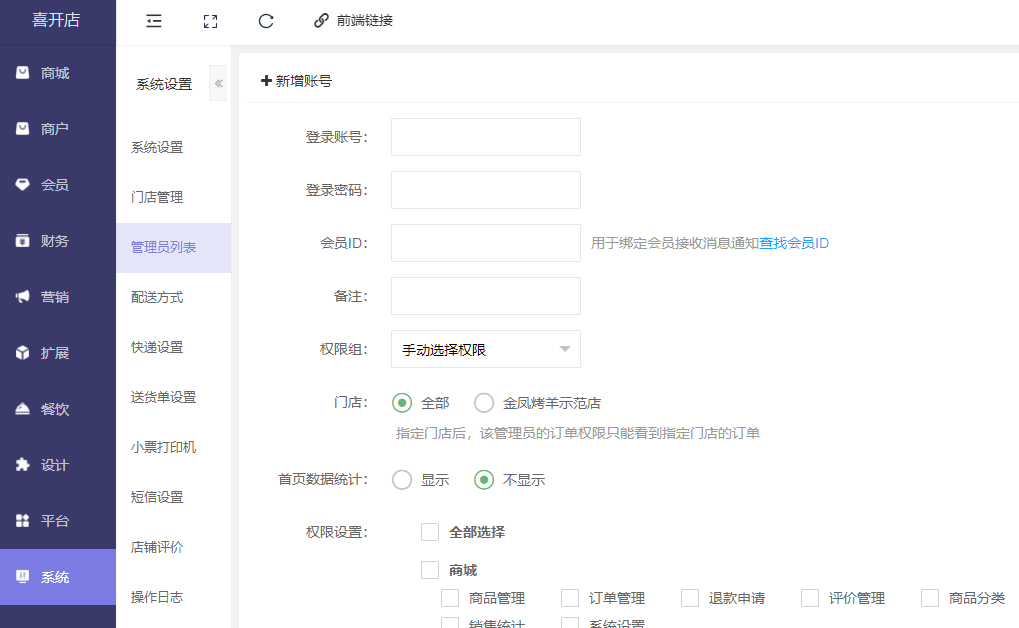Screen dimensions: 1019x628
Task: Click the collapse sidebar menu icon
Action: click(x=154, y=20)
